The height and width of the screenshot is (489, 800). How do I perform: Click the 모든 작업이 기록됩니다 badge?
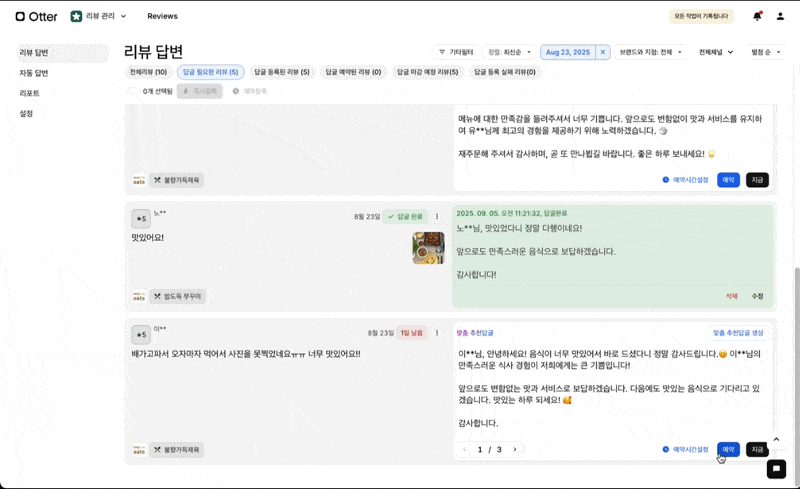tap(701, 16)
